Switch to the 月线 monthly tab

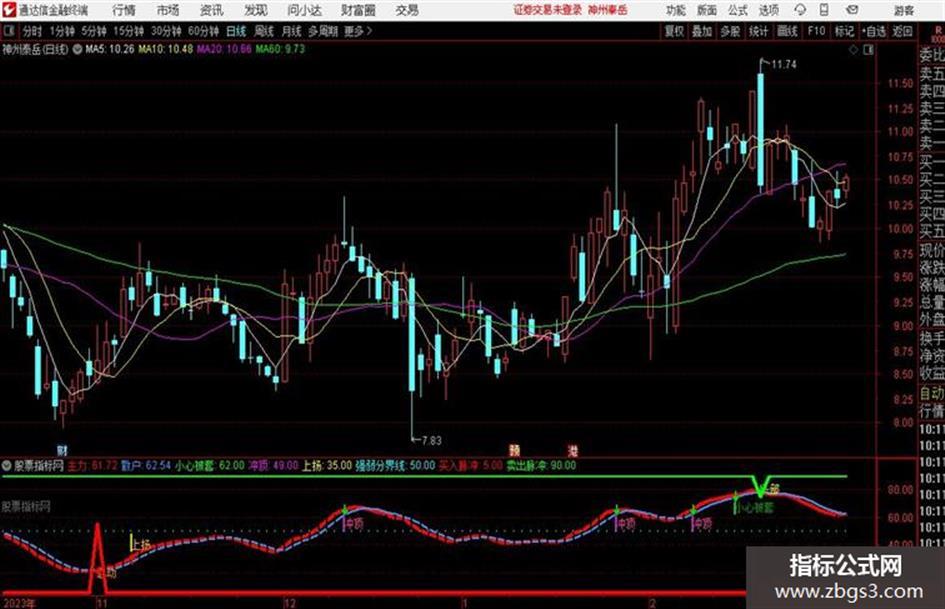click(292, 31)
